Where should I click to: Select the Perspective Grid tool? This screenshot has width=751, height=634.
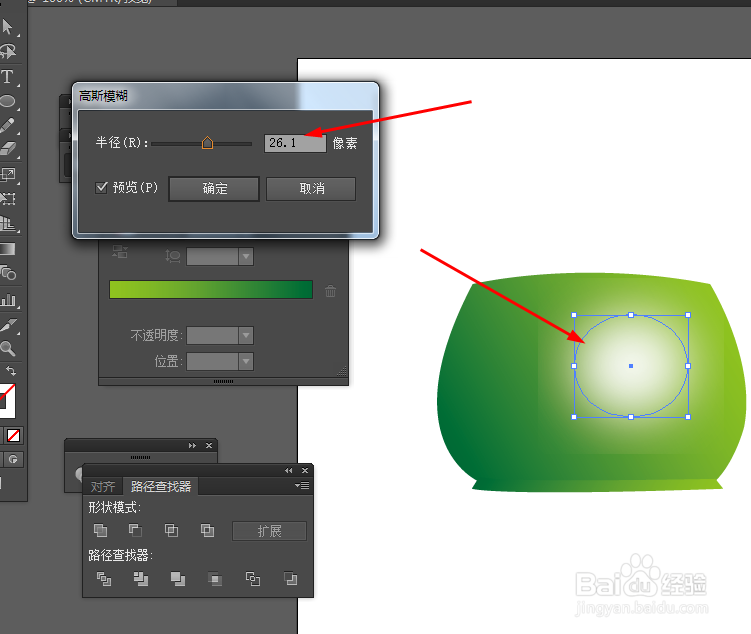point(8,224)
